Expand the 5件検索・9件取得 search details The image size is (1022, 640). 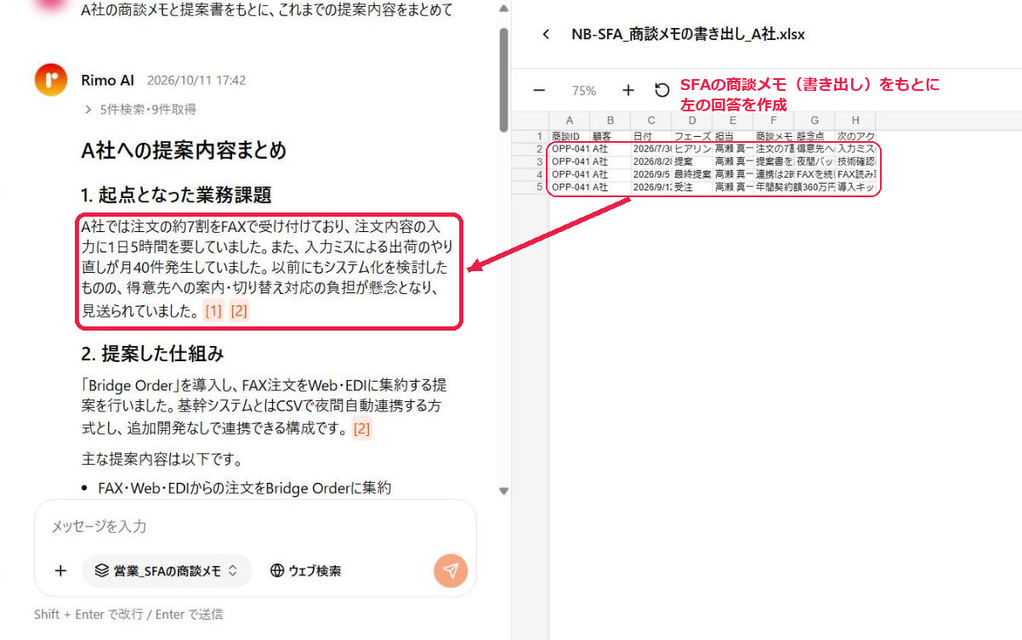(140, 109)
